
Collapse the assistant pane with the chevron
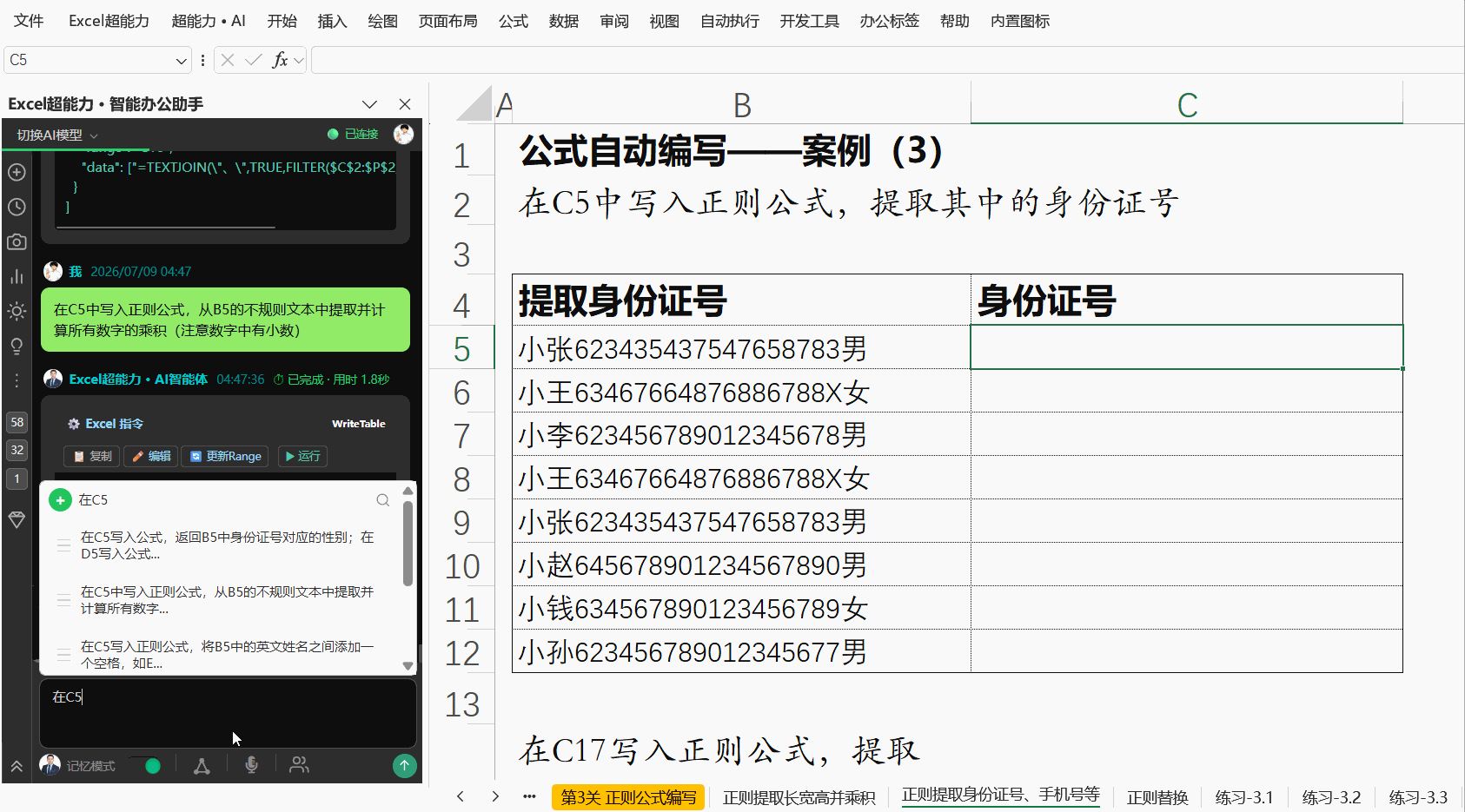[x=369, y=104]
